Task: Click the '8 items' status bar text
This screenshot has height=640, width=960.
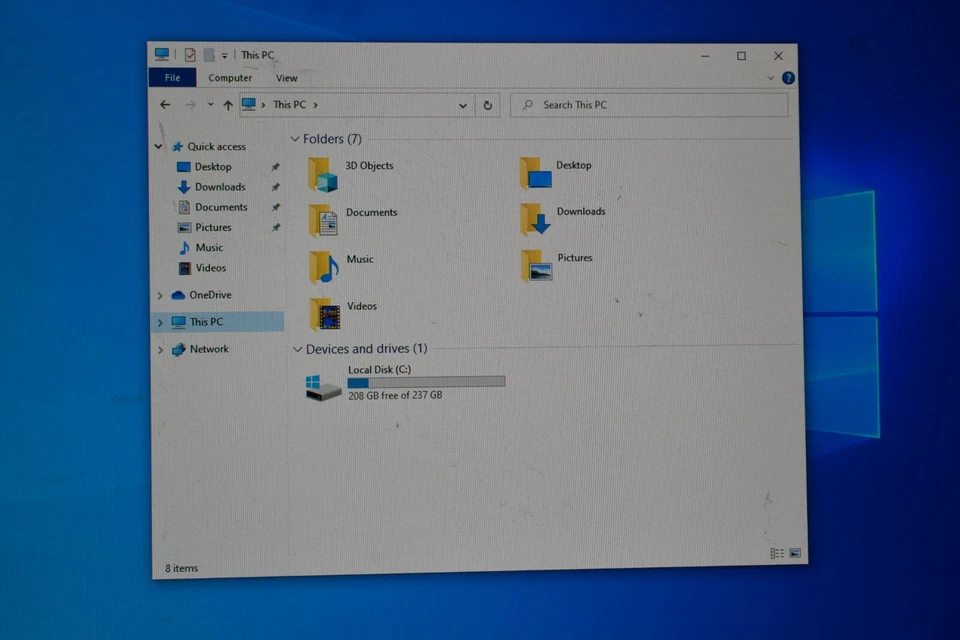Action: (181, 568)
